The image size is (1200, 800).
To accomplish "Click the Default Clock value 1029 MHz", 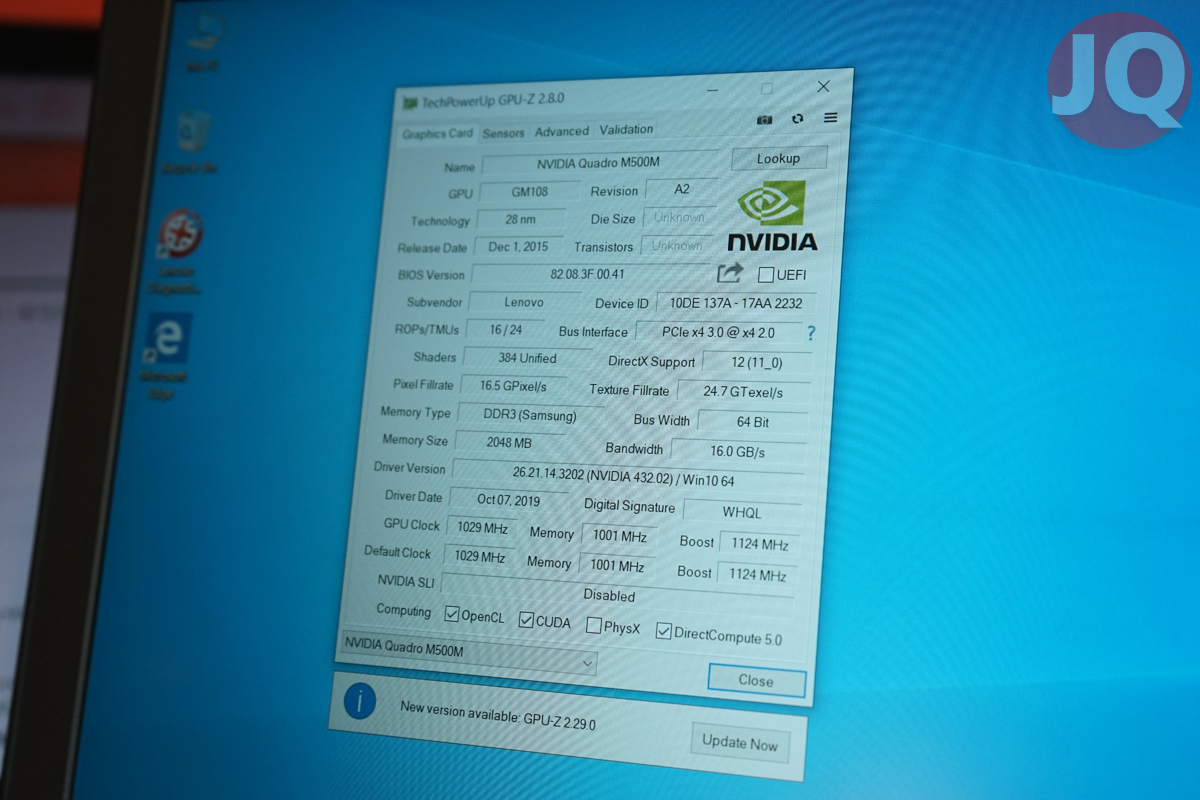I will [x=480, y=557].
